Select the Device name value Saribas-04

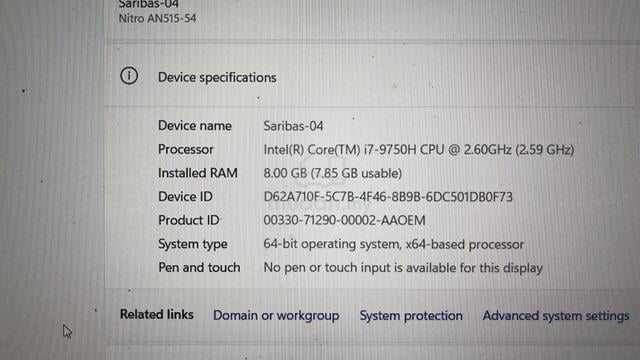tap(293, 126)
